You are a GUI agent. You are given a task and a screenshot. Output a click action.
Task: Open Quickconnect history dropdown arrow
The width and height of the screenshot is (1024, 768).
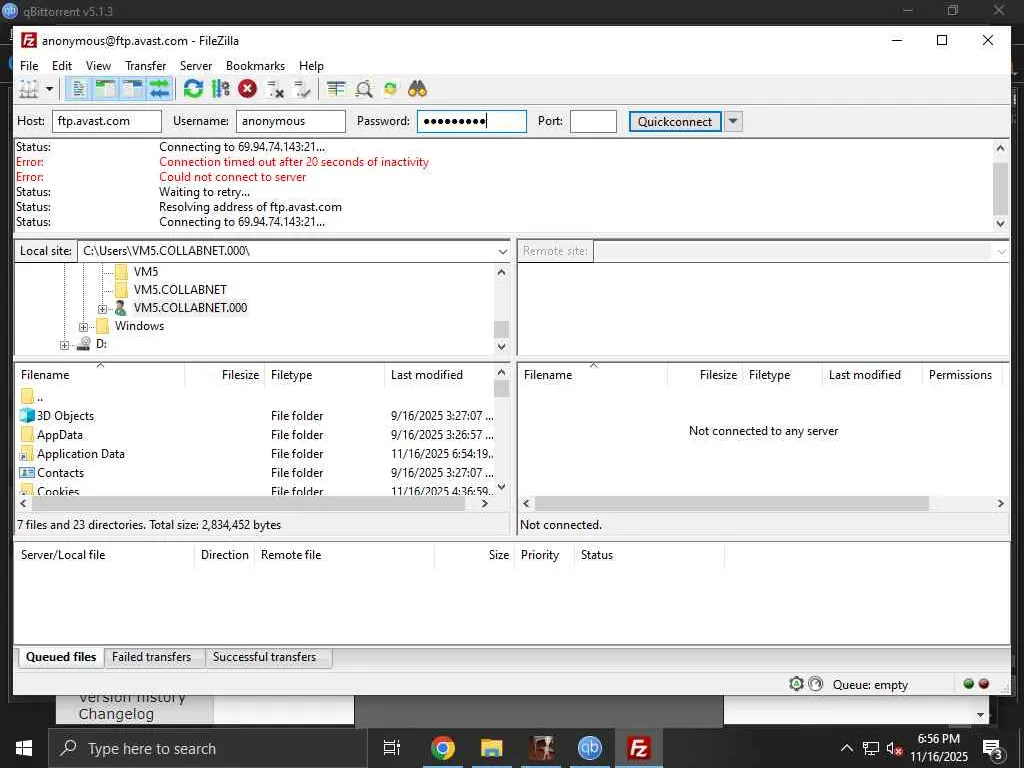(733, 121)
